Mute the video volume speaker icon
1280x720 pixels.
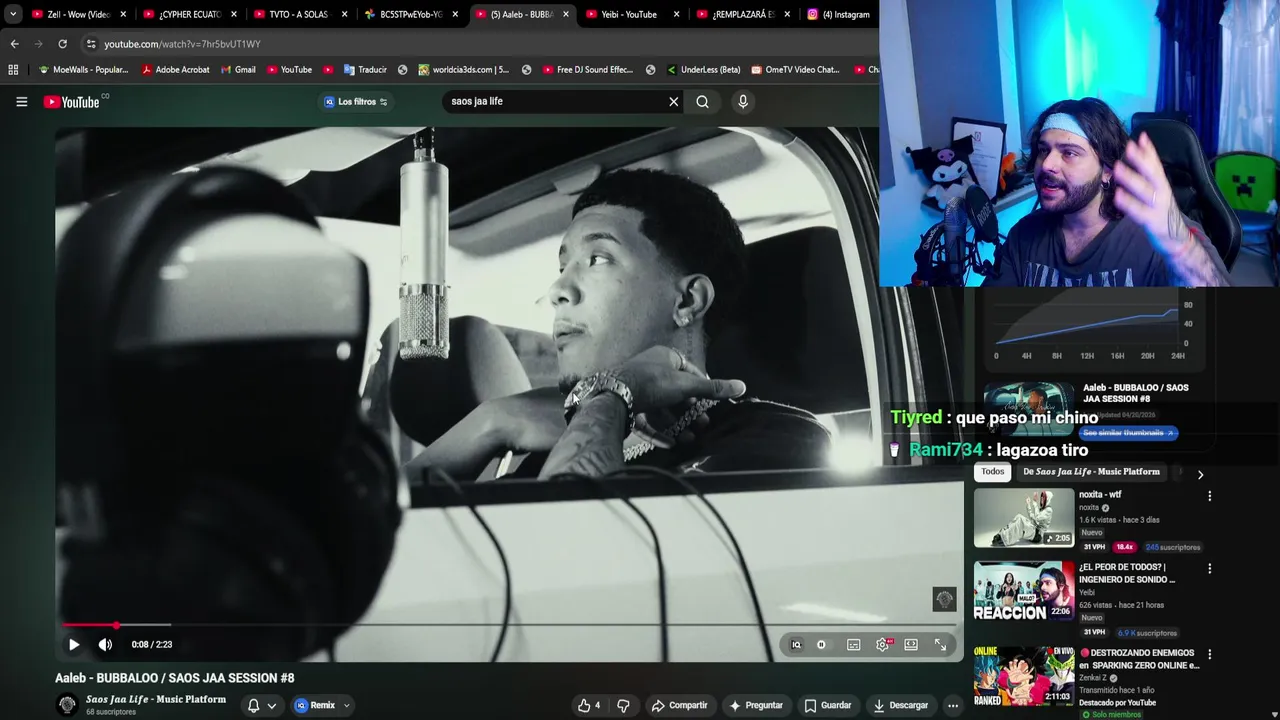click(x=105, y=645)
